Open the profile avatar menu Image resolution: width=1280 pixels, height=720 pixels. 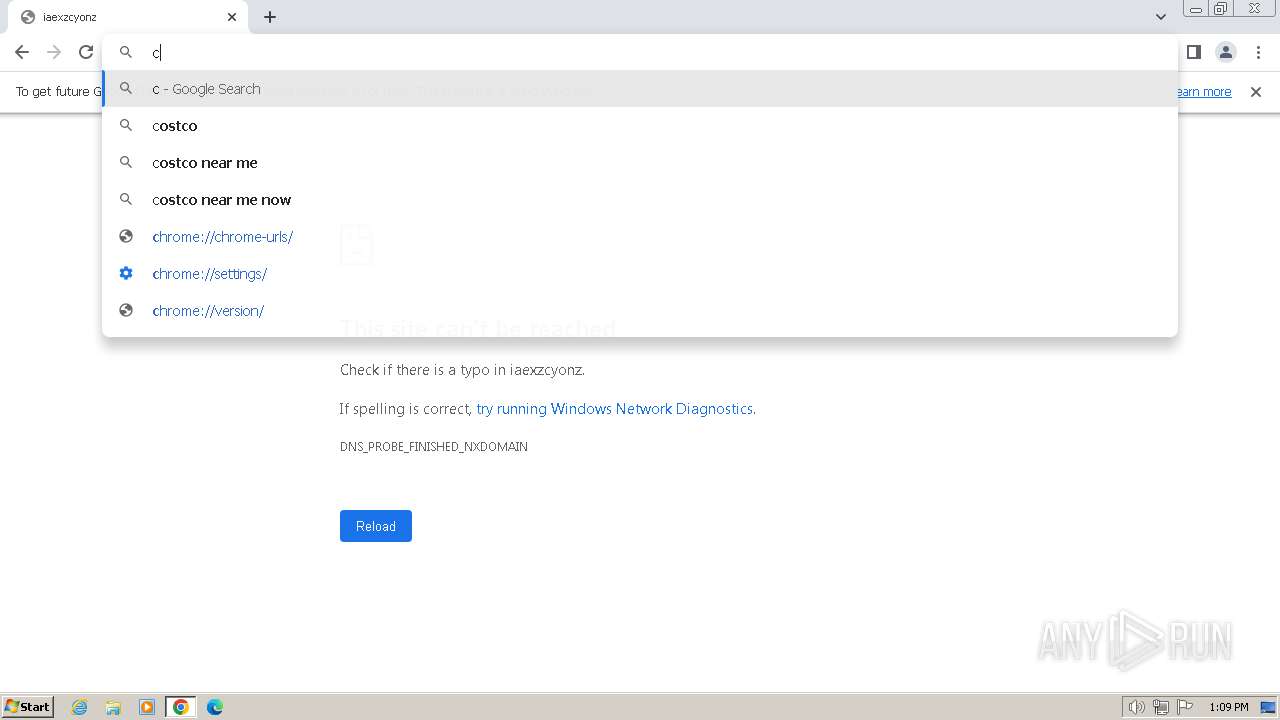click(1225, 52)
